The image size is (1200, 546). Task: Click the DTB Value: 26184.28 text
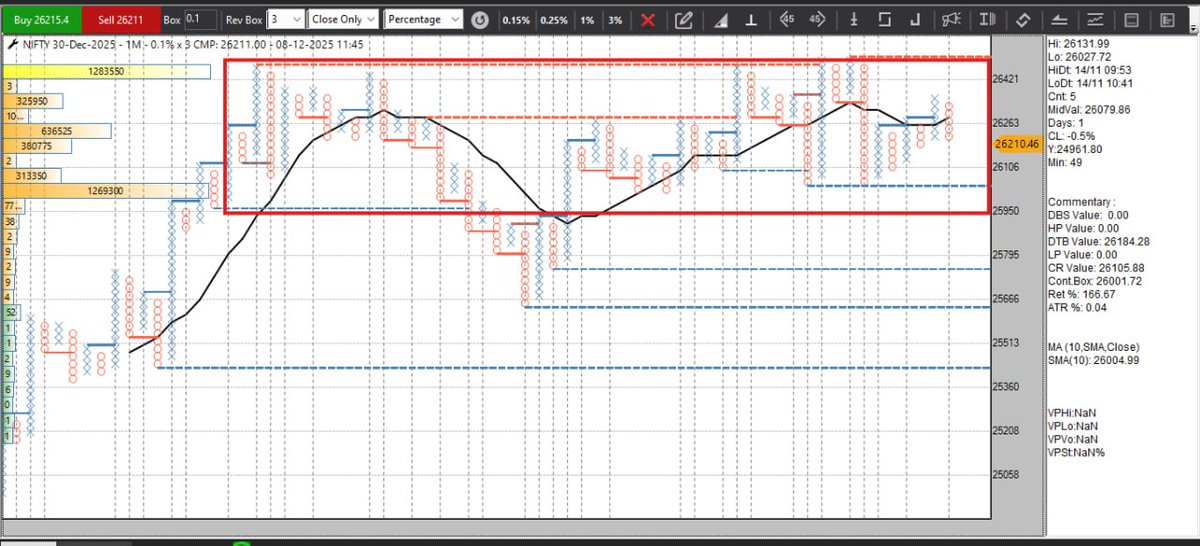coord(1098,241)
